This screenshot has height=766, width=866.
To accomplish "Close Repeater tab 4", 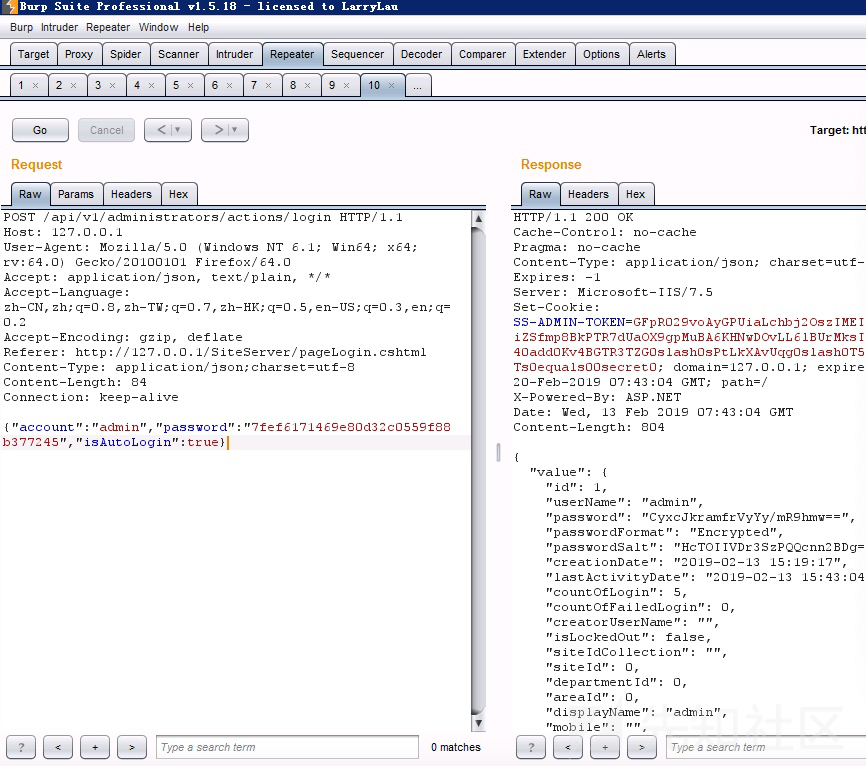I will (151, 86).
